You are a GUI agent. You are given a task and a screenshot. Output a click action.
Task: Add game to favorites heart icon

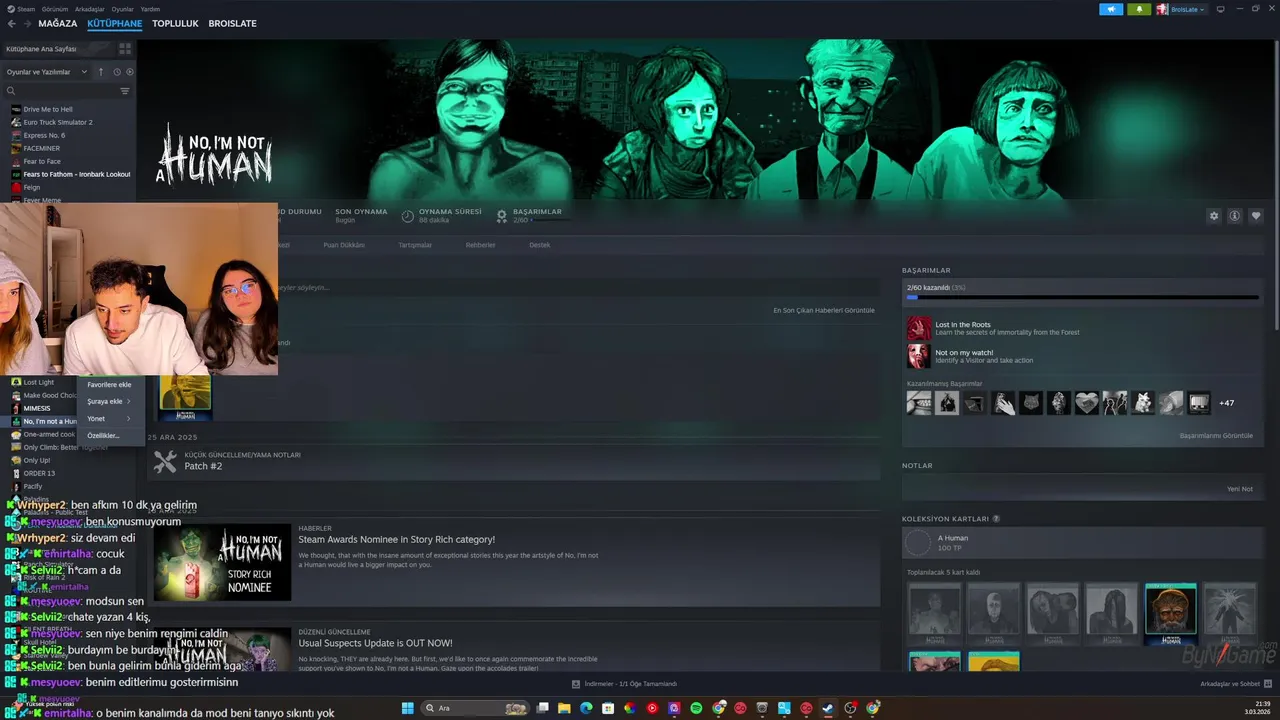(1256, 216)
